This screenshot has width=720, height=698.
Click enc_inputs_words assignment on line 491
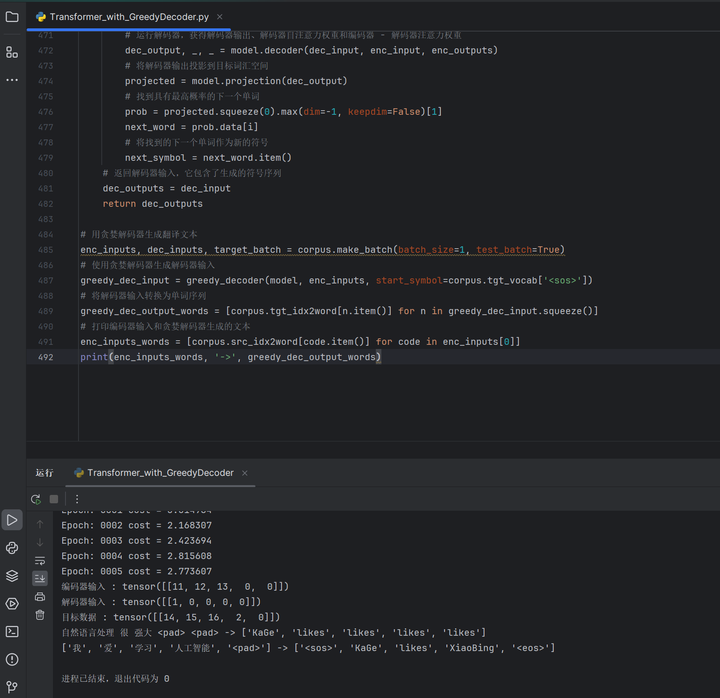tap(300, 342)
